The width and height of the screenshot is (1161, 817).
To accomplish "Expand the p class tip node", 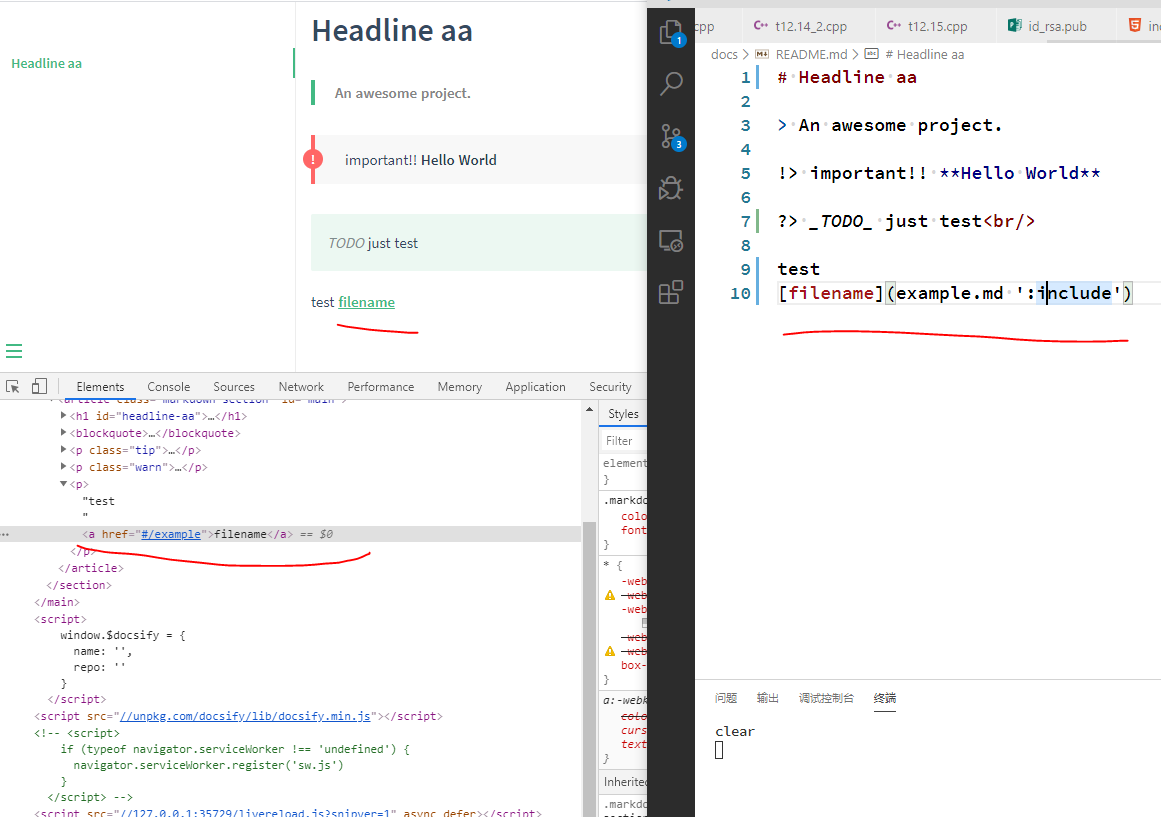I will 64,450.
